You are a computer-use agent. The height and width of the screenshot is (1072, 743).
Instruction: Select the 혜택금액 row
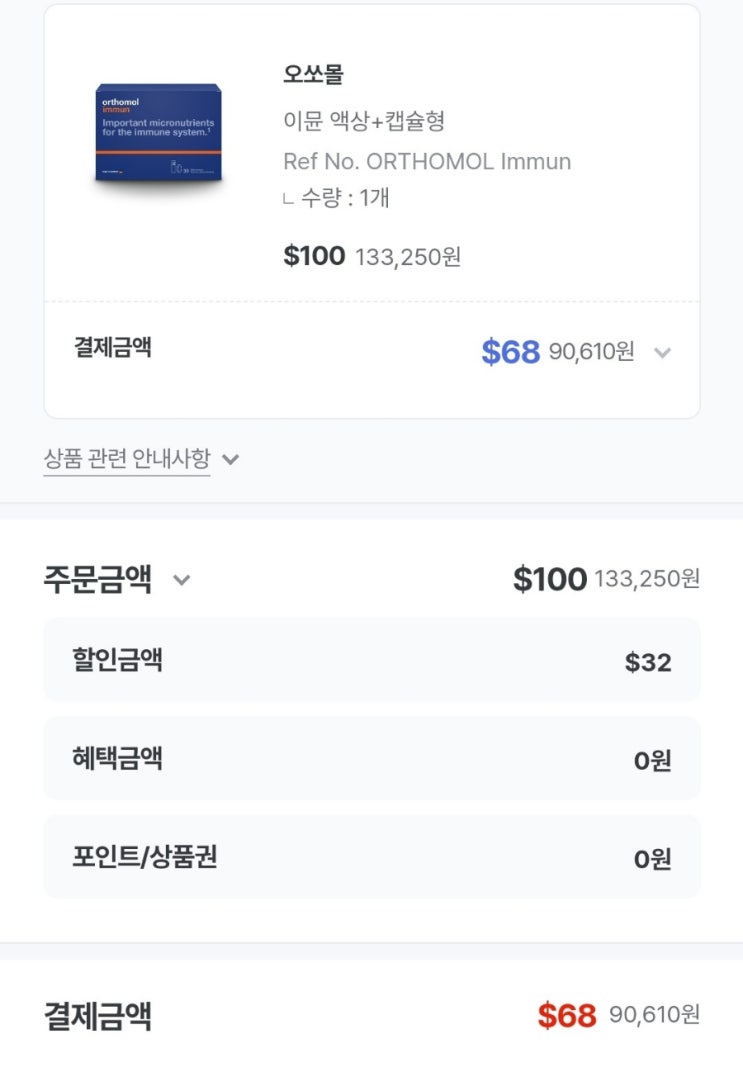click(x=371, y=759)
